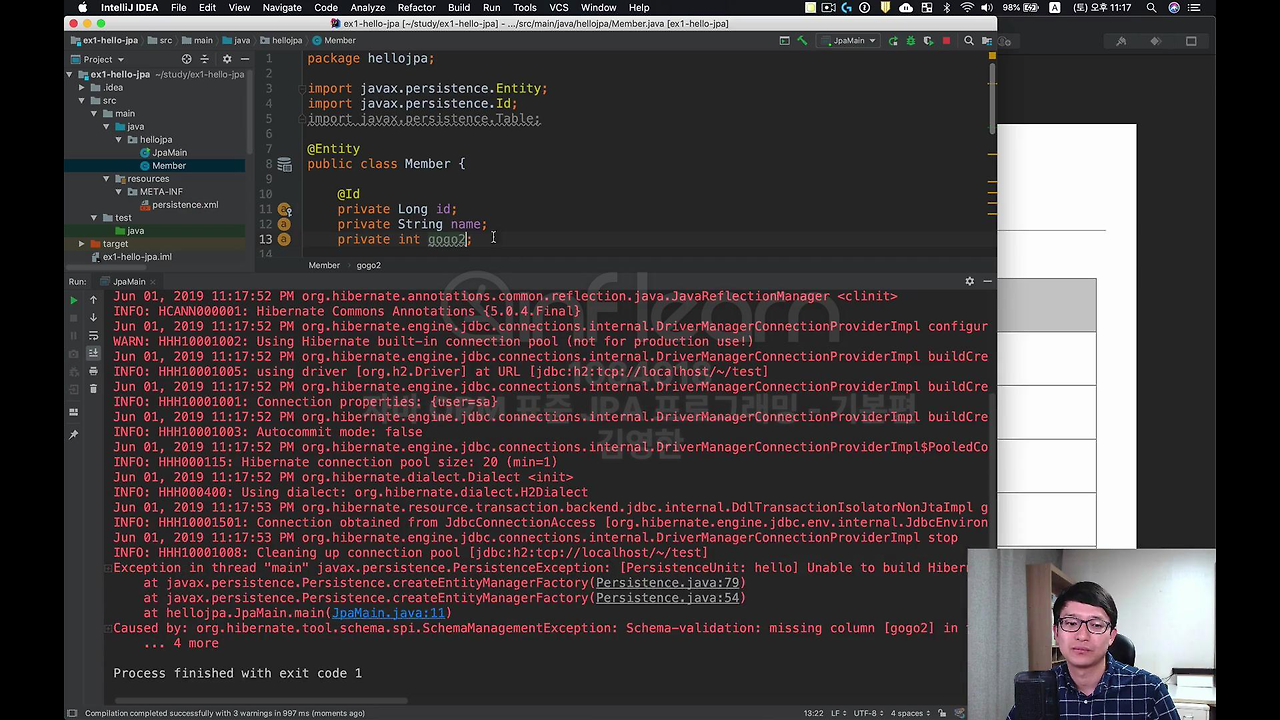The height and width of the screenshot is (720, 1280).
Task: Open the Navigate menu
Action: coord(282,7)
